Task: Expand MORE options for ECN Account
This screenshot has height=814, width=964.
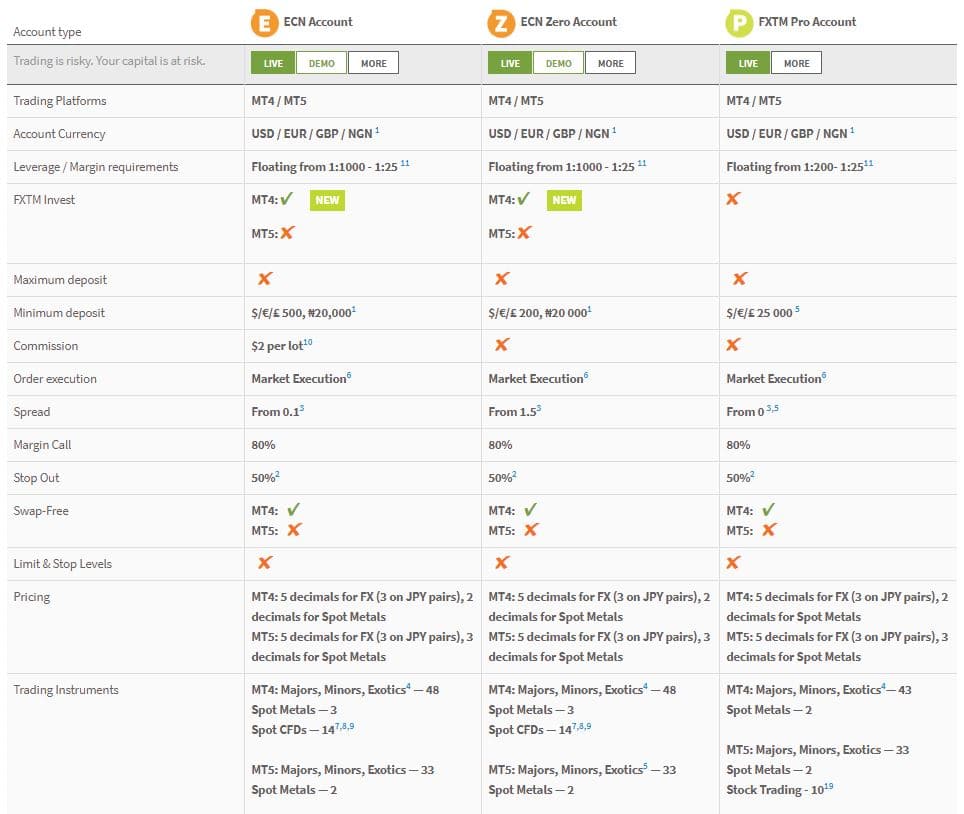Action: [373, 62]
